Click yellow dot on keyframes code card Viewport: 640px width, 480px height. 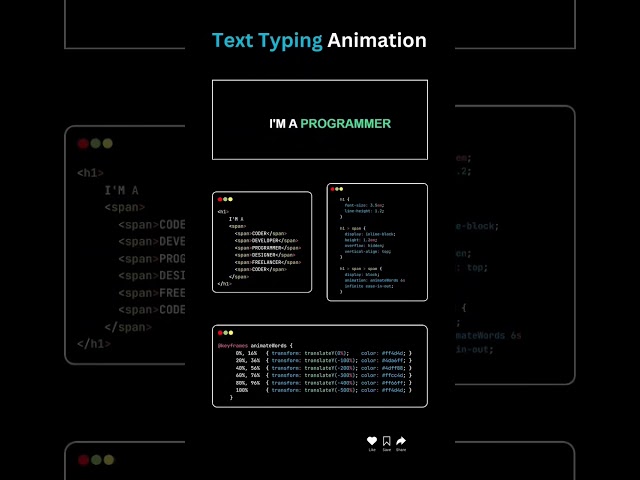point(231,333)
